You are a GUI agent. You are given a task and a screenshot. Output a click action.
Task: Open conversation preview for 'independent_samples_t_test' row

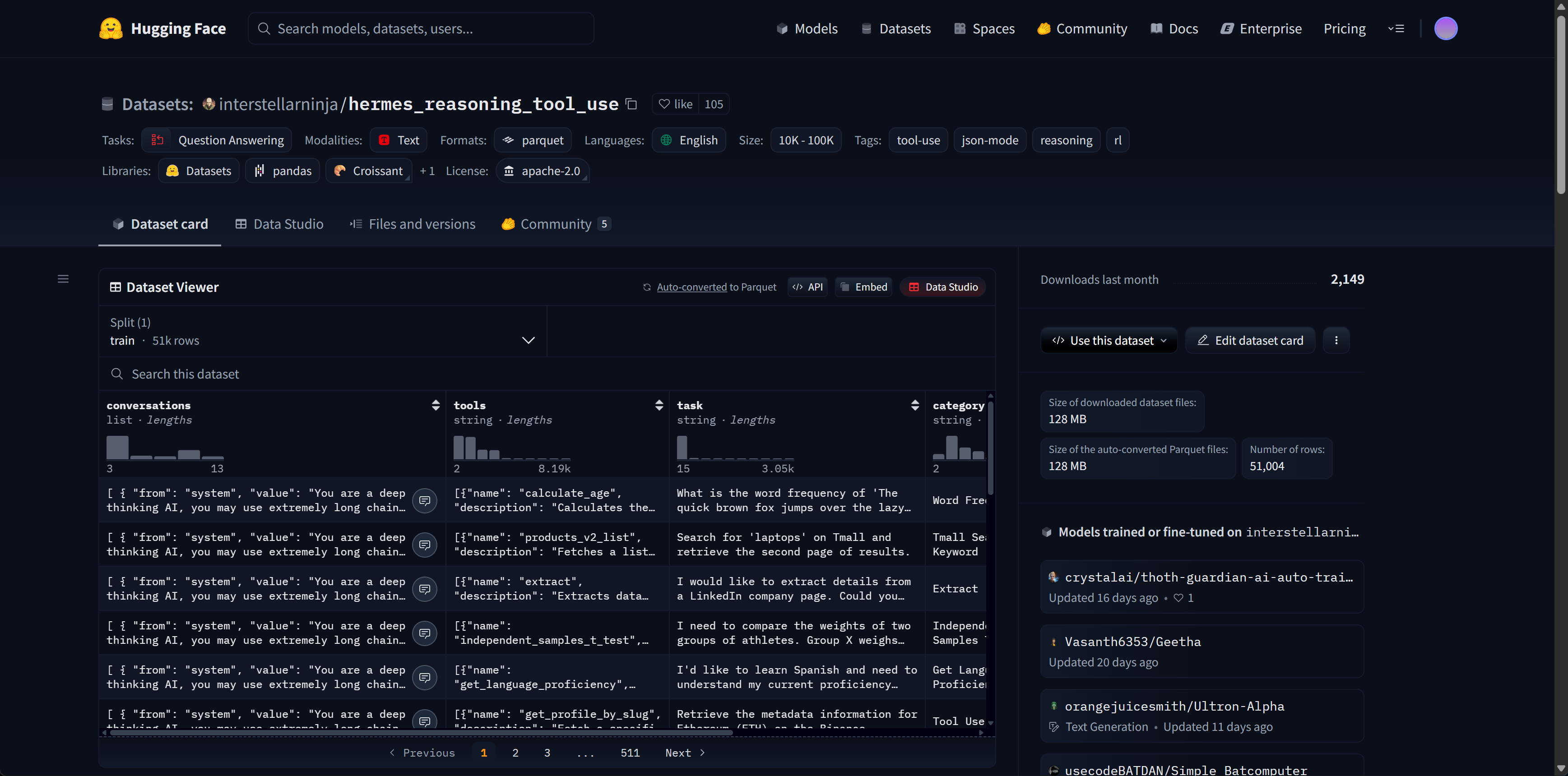click(x=425, y=633)
